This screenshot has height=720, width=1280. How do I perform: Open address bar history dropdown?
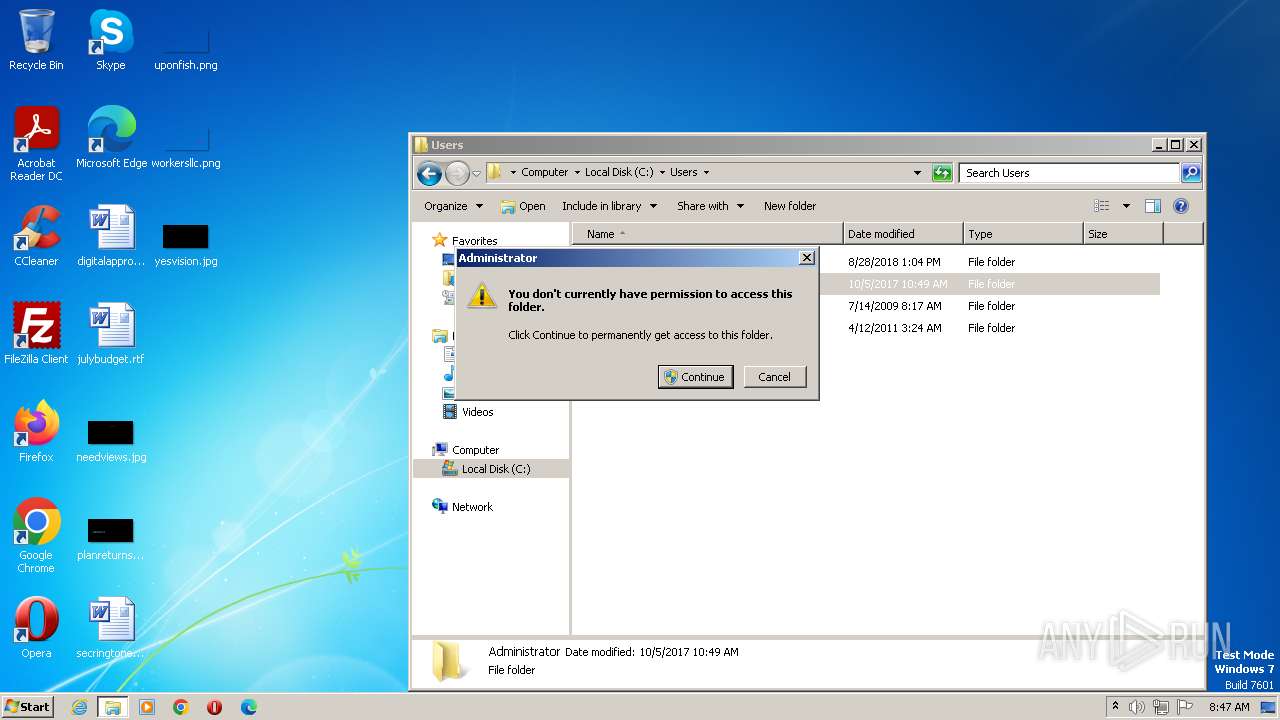click(918, 173)
